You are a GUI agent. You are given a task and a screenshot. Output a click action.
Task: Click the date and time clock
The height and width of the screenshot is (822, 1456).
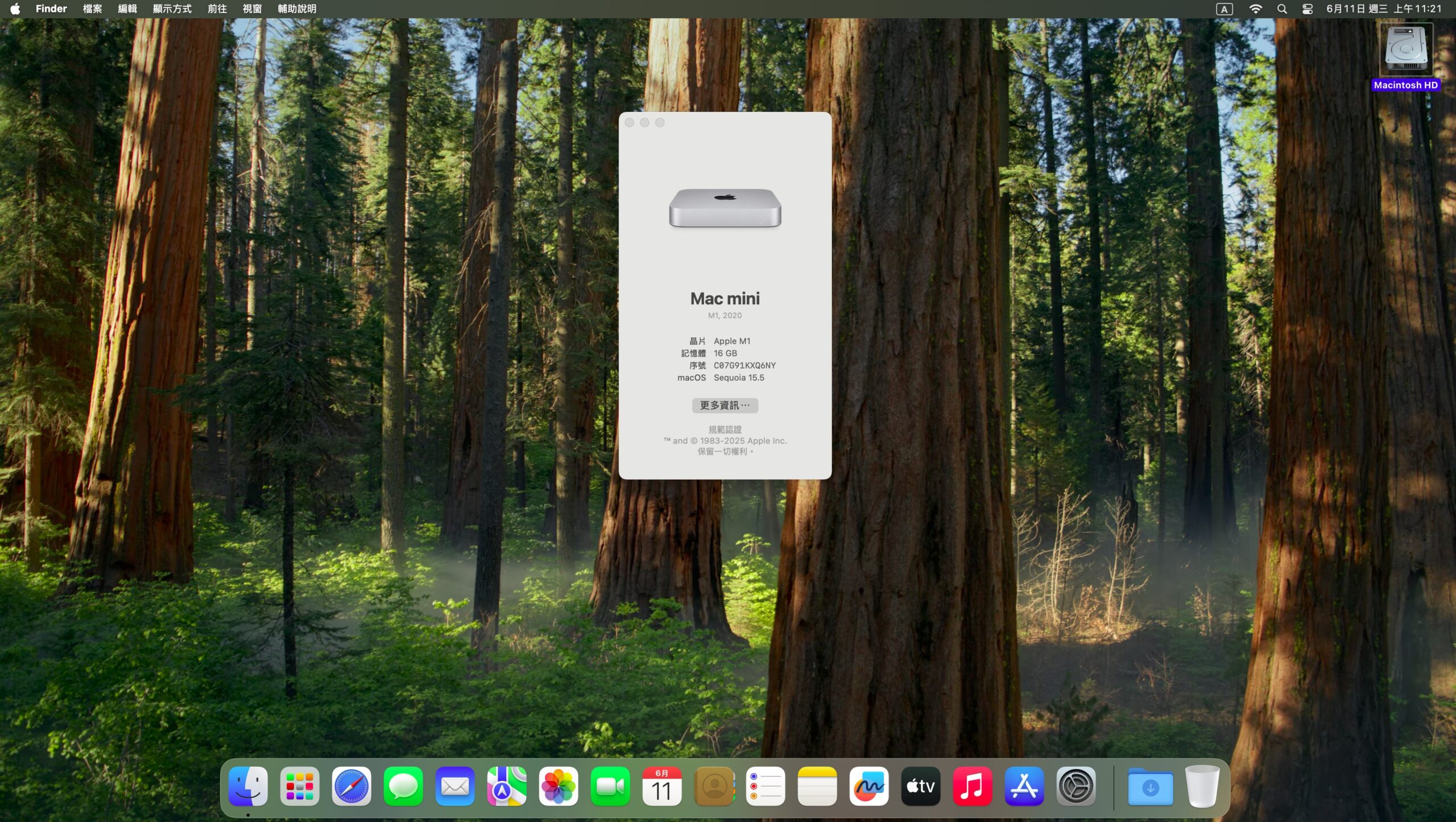pos(1384,9)
